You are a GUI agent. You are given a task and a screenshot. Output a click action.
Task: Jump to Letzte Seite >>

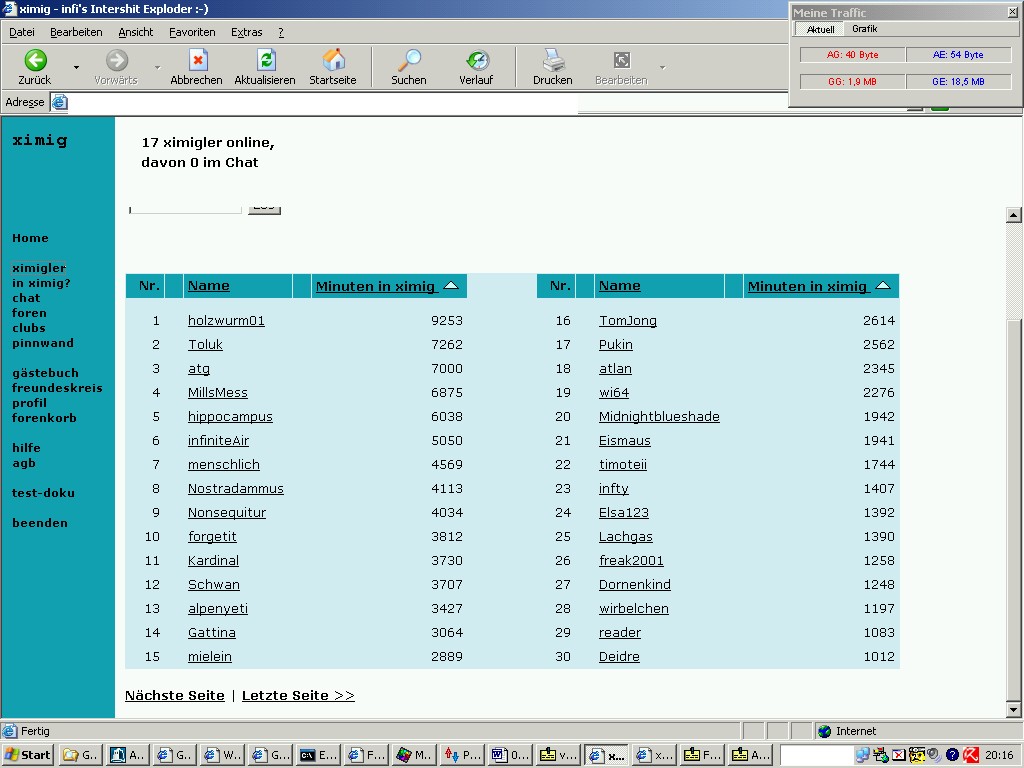pyautogui.click(x=298, y=696)
